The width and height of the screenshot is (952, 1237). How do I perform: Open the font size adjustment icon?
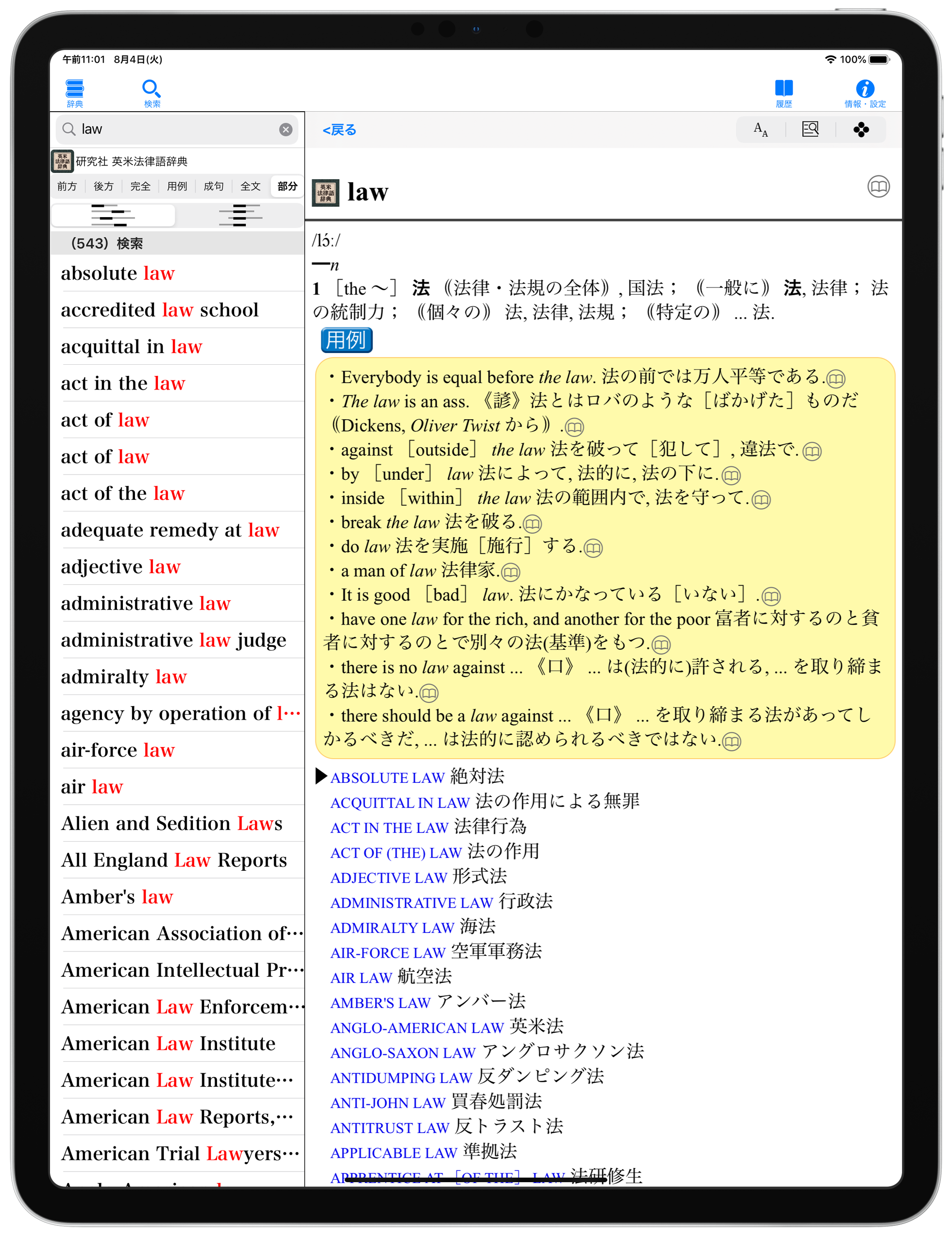pyautogui.click(x=760, y=130)
